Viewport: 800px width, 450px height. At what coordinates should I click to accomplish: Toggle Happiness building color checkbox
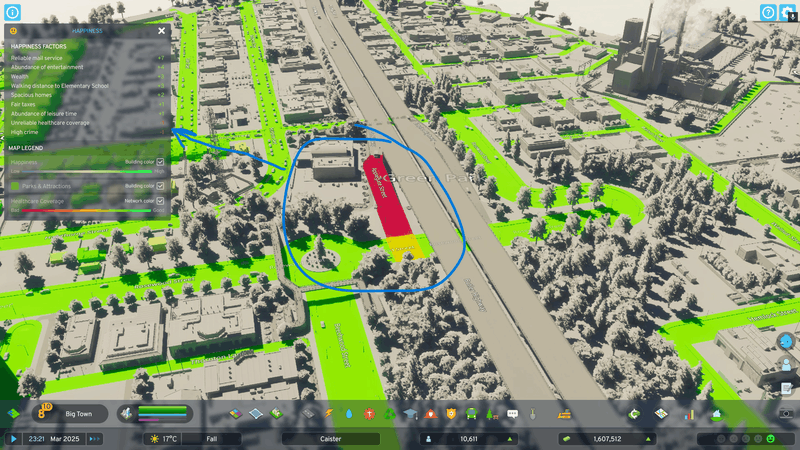[x=160, y=162]
